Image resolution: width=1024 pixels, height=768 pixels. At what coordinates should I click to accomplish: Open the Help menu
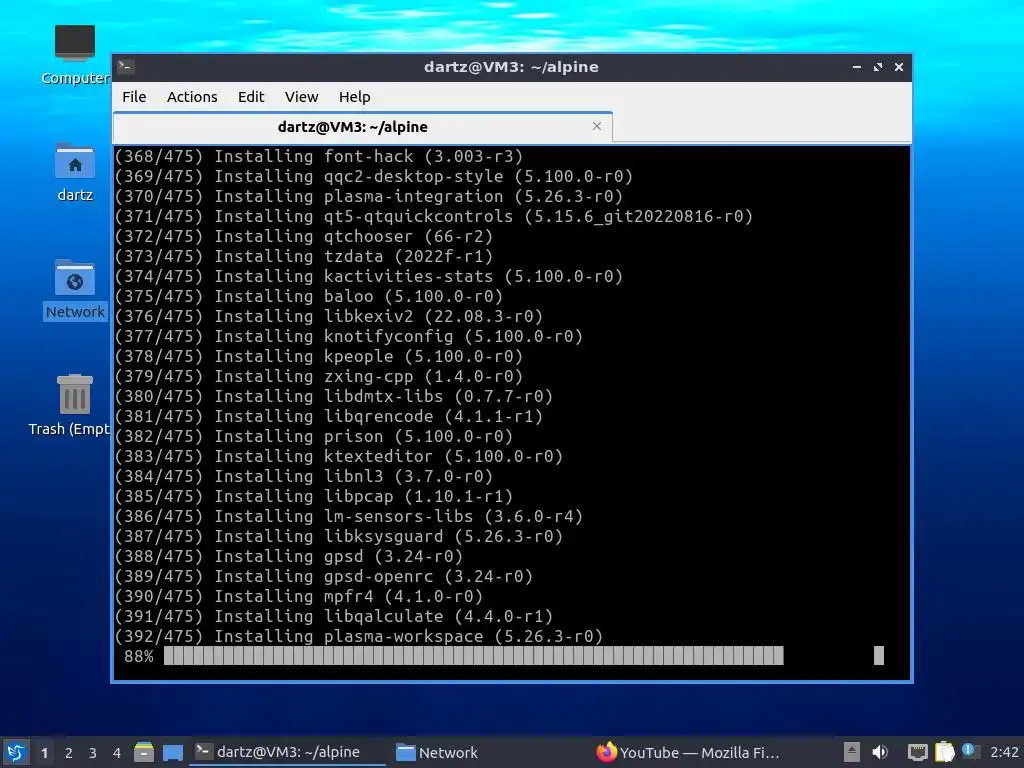[x=354, y=97]
